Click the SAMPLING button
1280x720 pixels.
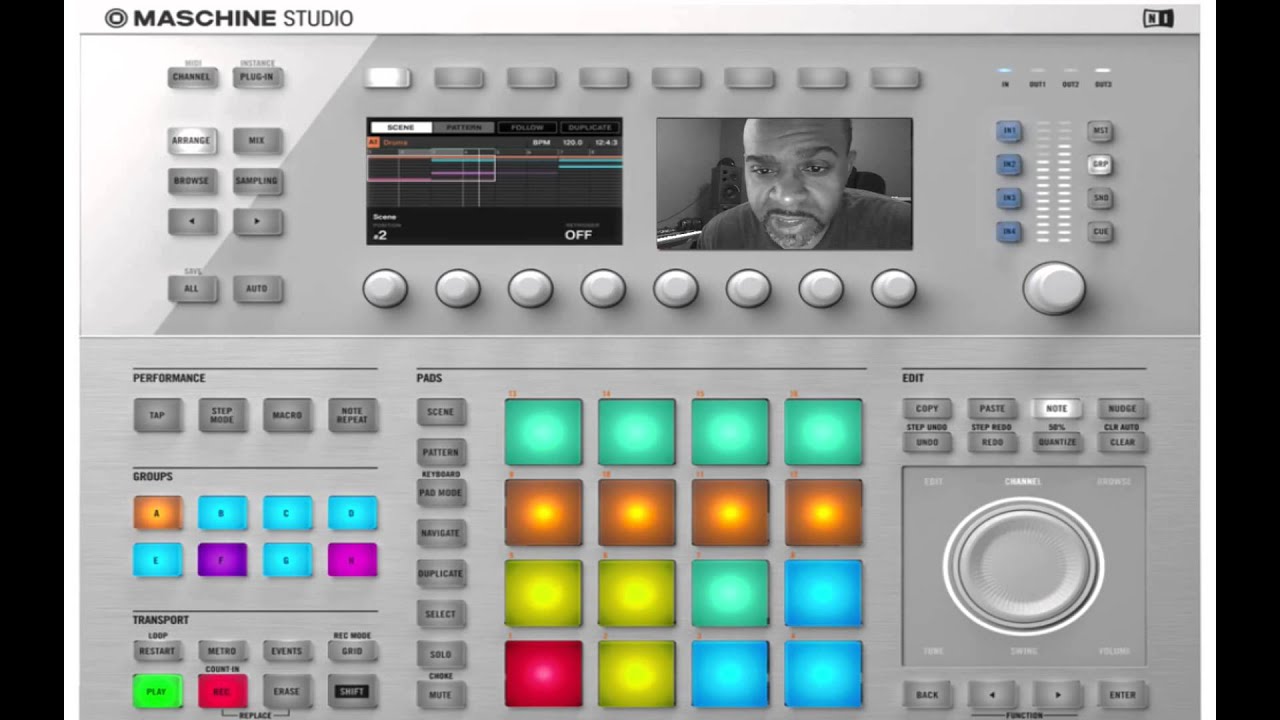257,181
